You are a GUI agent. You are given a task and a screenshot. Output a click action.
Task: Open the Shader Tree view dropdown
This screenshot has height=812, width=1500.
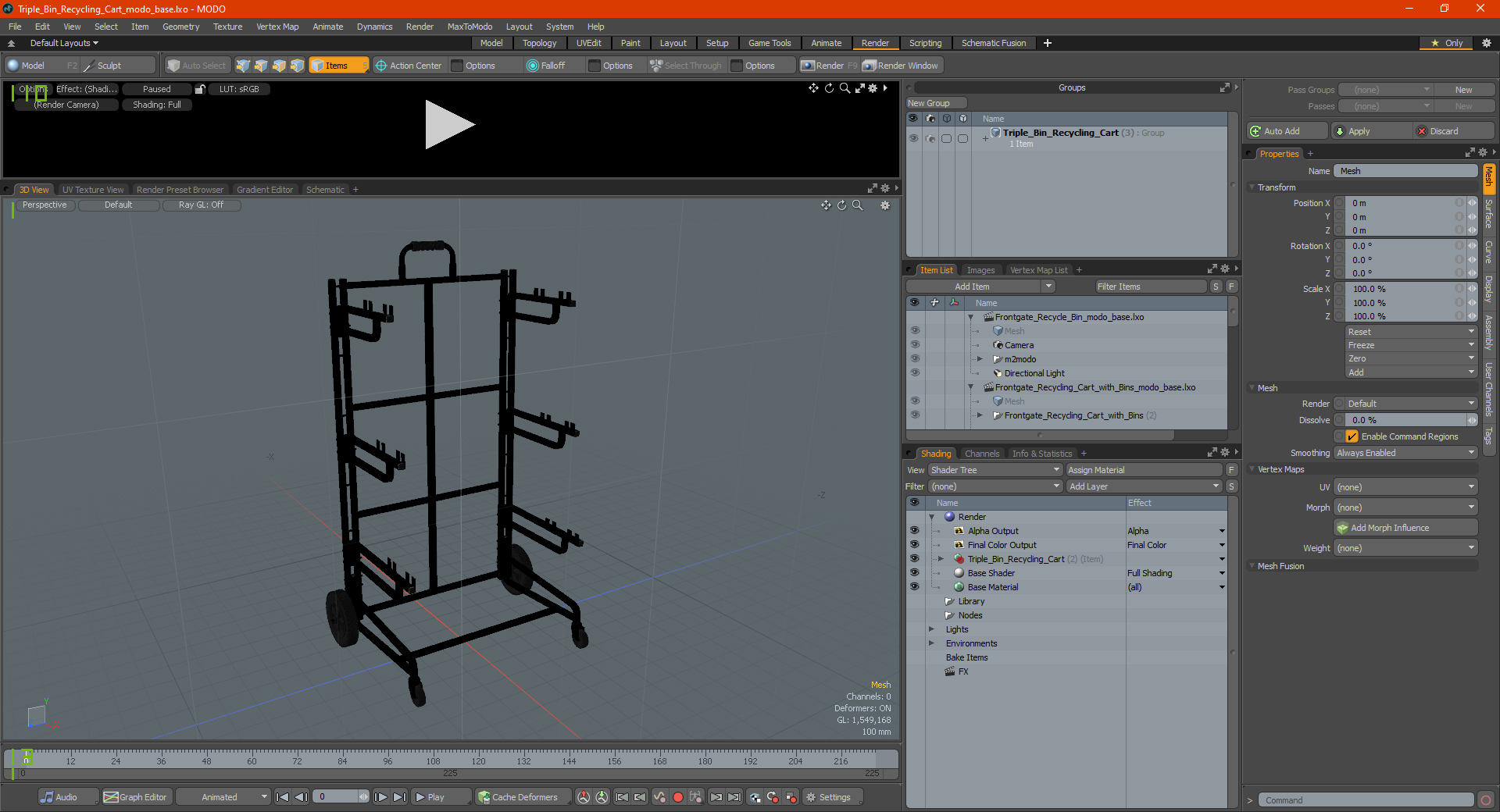click(995, 470)
